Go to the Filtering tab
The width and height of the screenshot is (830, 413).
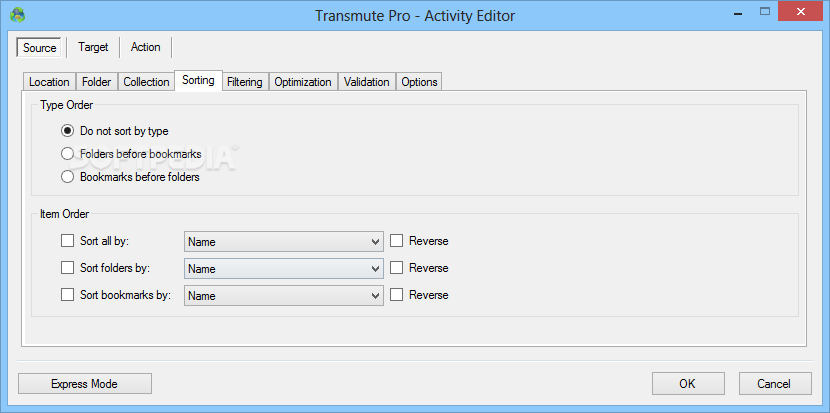point(245,82)
